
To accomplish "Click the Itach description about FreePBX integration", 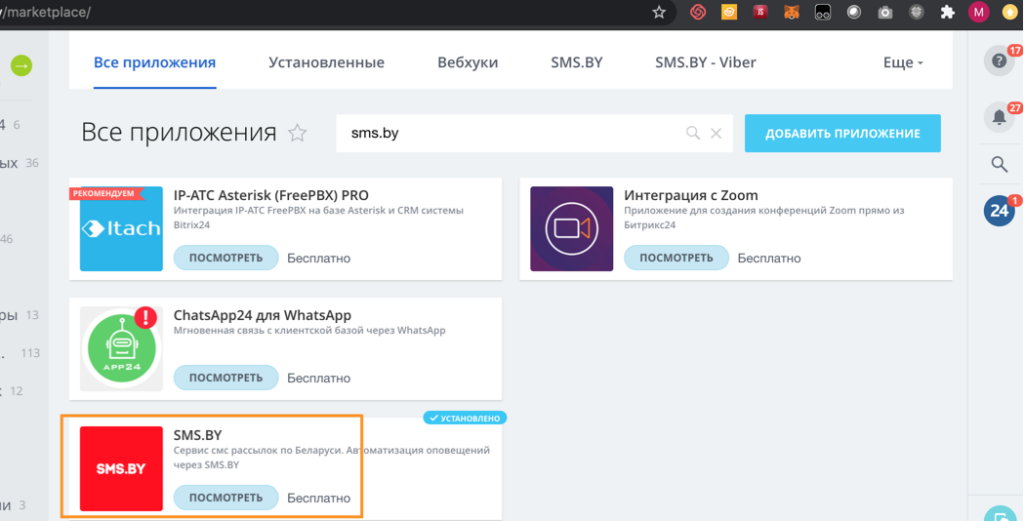I will coord(319,217).
